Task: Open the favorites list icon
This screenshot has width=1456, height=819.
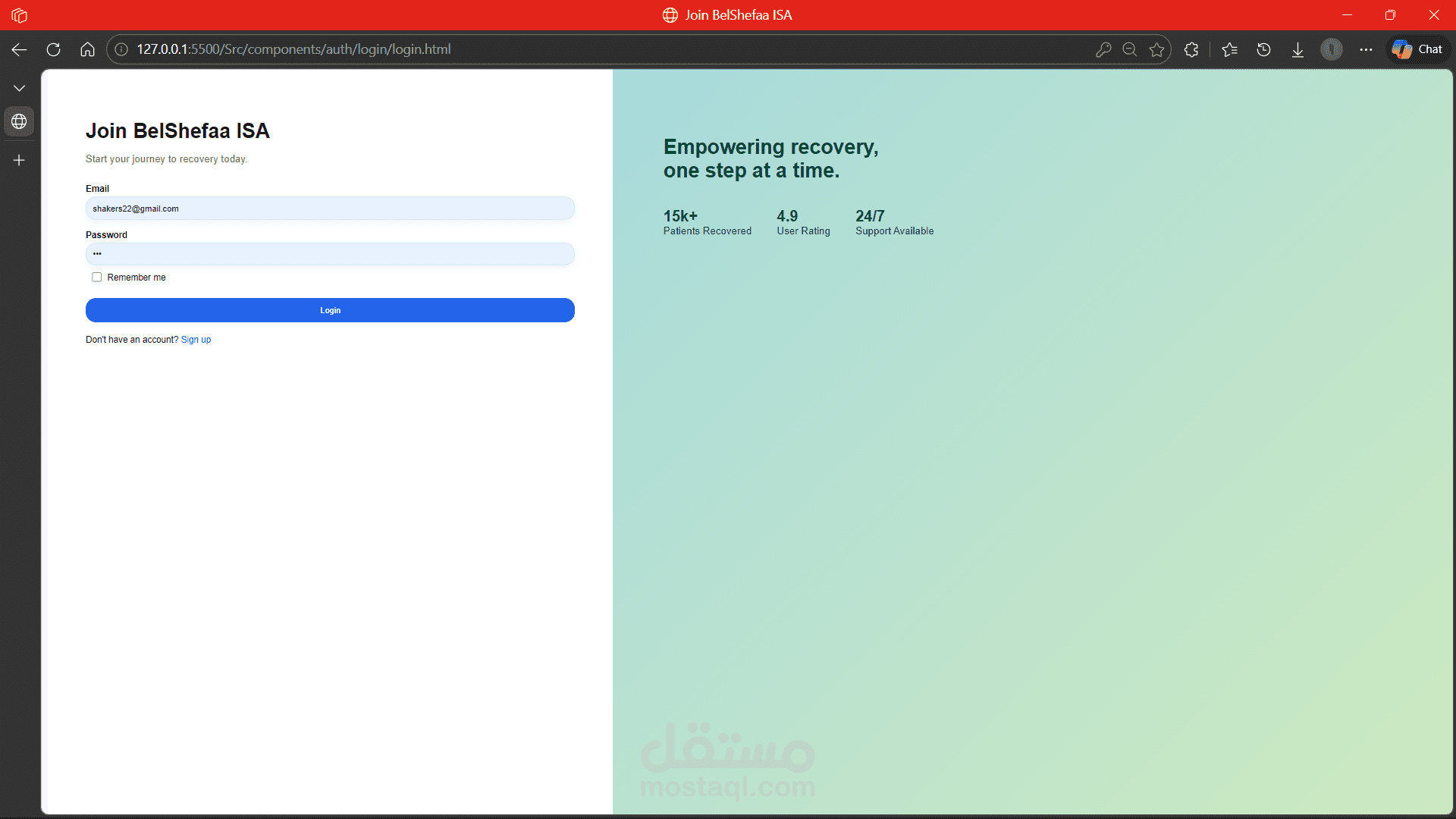Action: click(1229, 49)
